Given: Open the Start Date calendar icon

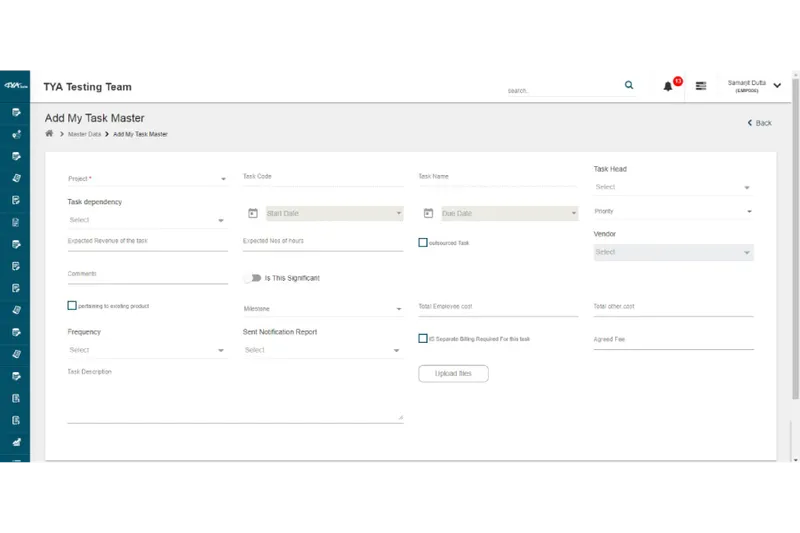Looking at the screenshot, I should 253,213.
